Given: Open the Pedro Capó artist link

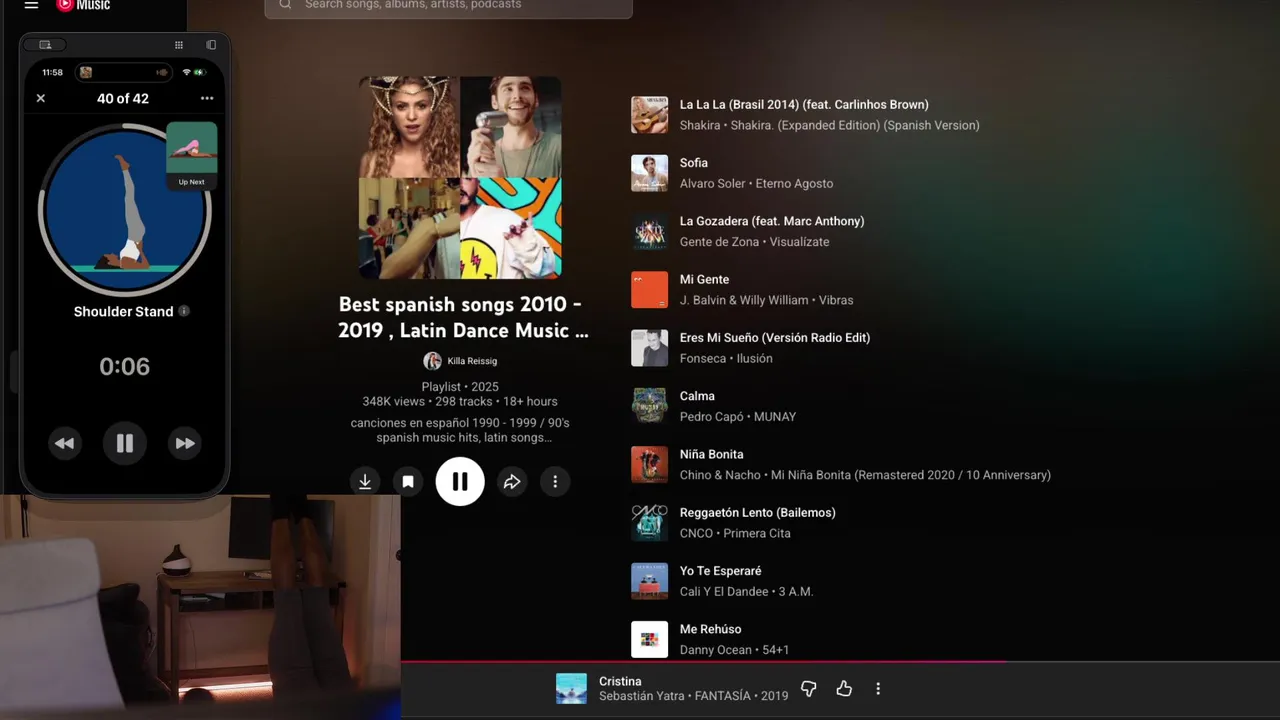Looking at the screenshot, I should click(x=711, y=417).
